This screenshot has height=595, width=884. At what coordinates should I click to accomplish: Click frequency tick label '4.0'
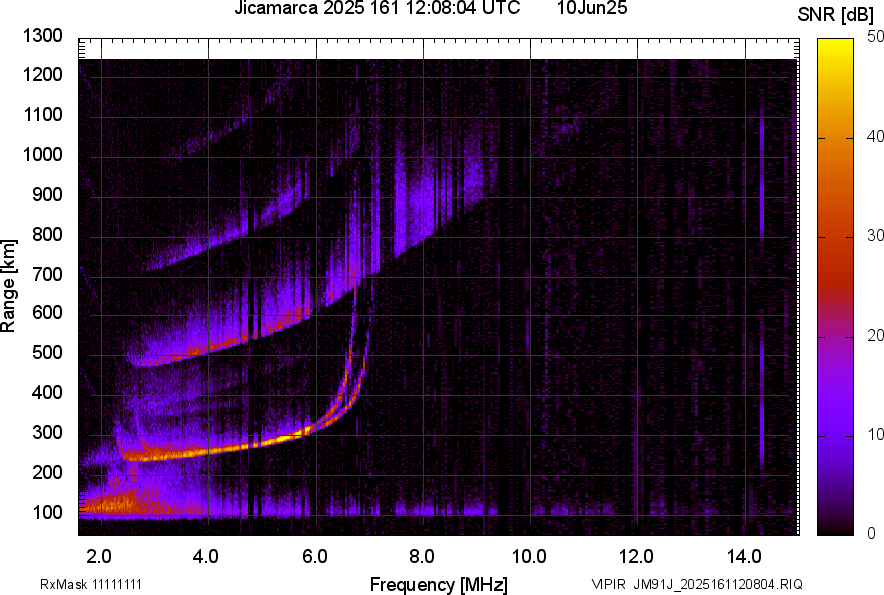206,557
